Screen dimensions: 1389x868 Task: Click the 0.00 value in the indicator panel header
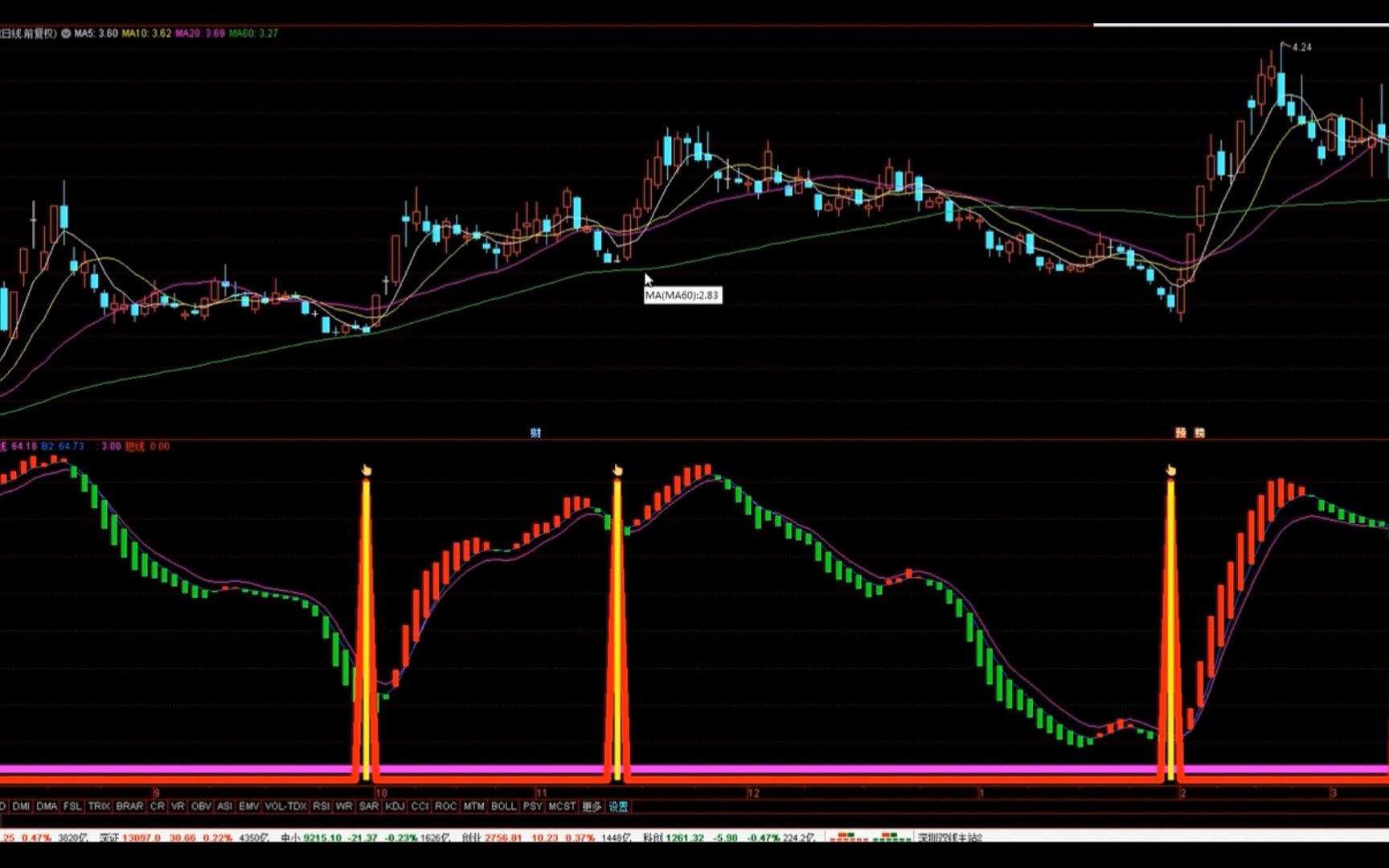point(160,446)
